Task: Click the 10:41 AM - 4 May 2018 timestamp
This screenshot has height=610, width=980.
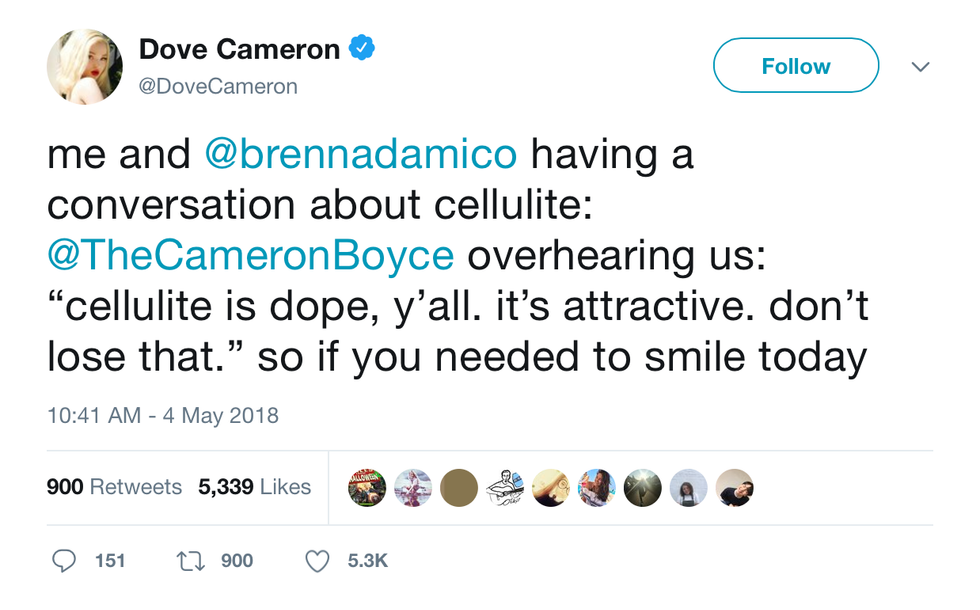Action: (x=163, y=415)
